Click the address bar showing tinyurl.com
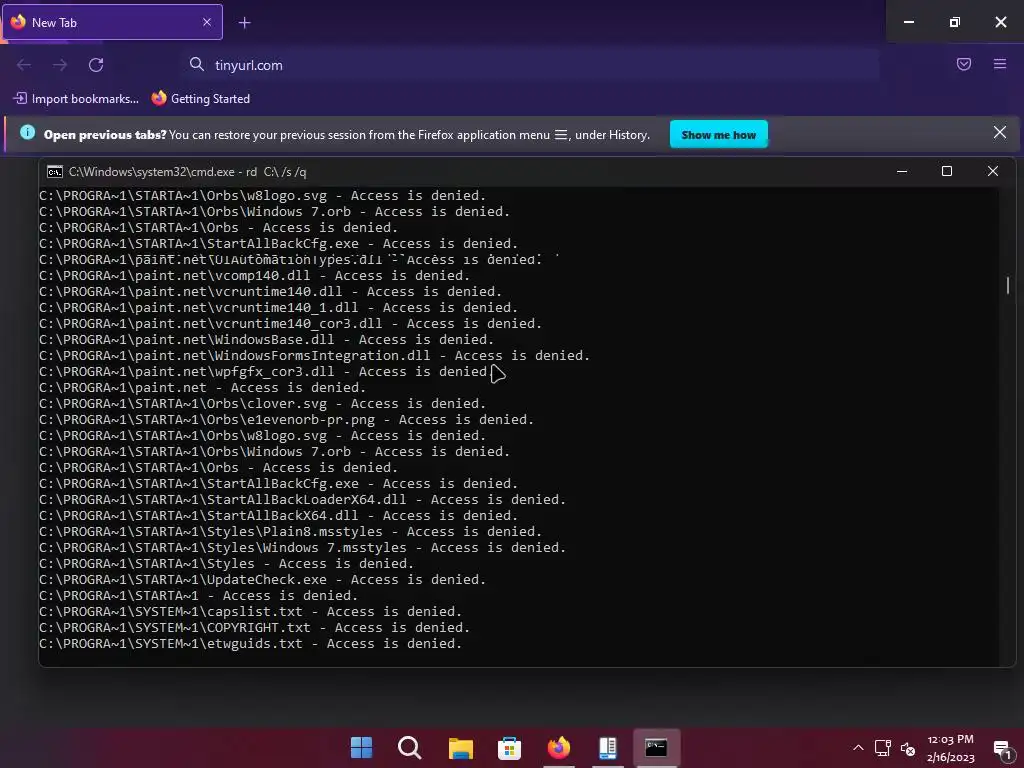Viewport: 1024px width, 768px height. (532, 65)
